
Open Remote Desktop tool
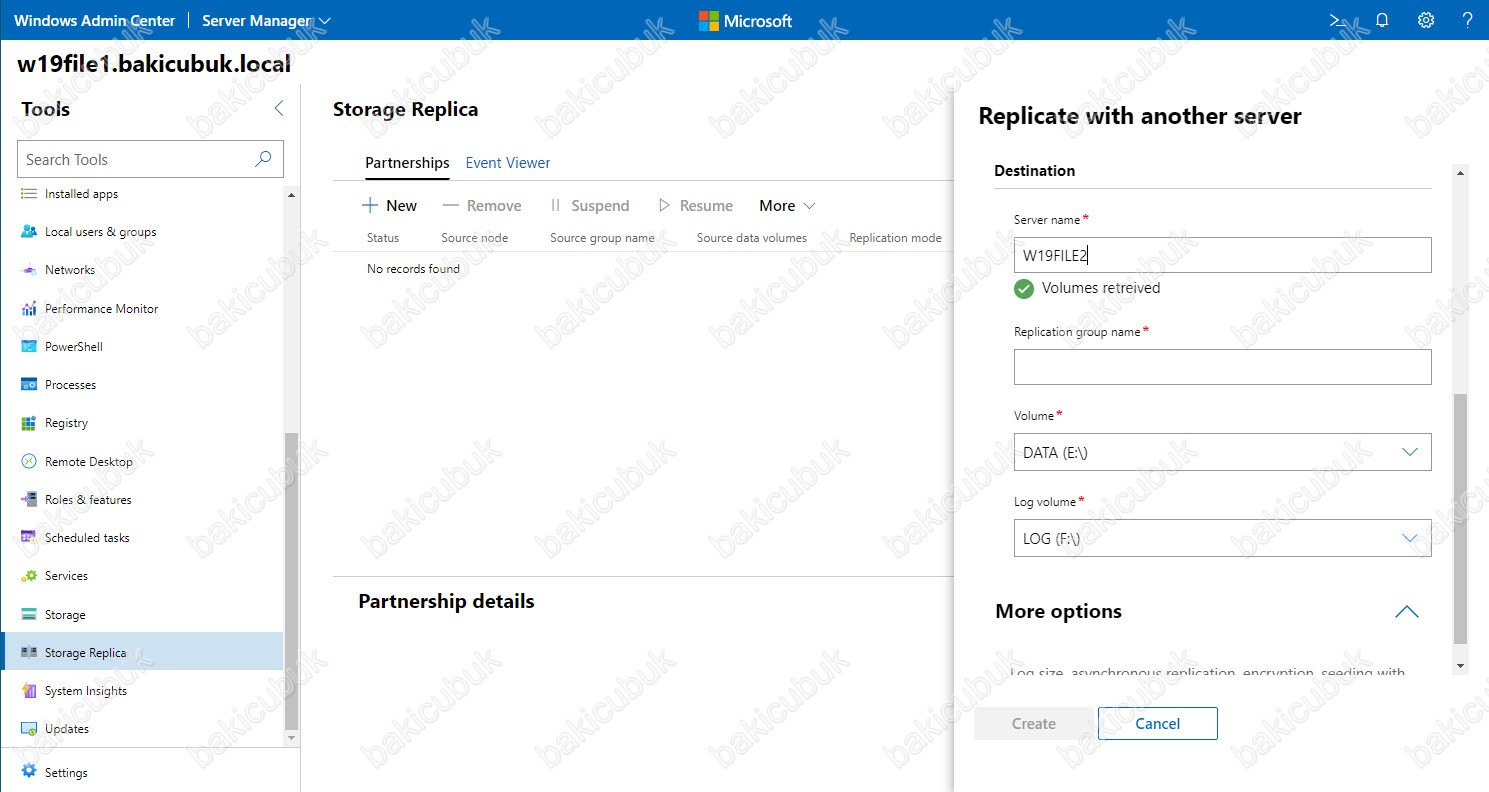(88, 461)
